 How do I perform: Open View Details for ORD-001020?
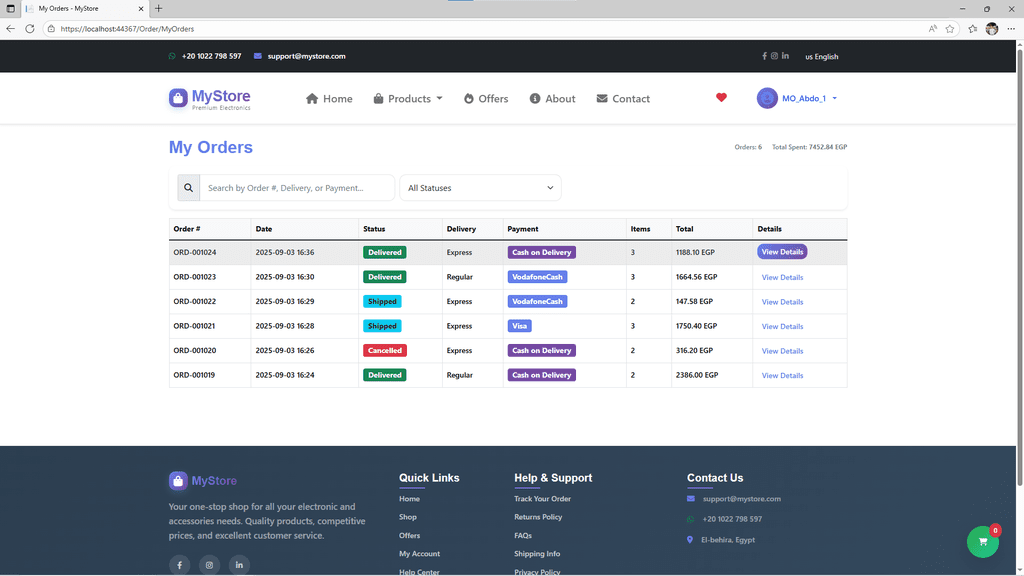click(782, 351)
